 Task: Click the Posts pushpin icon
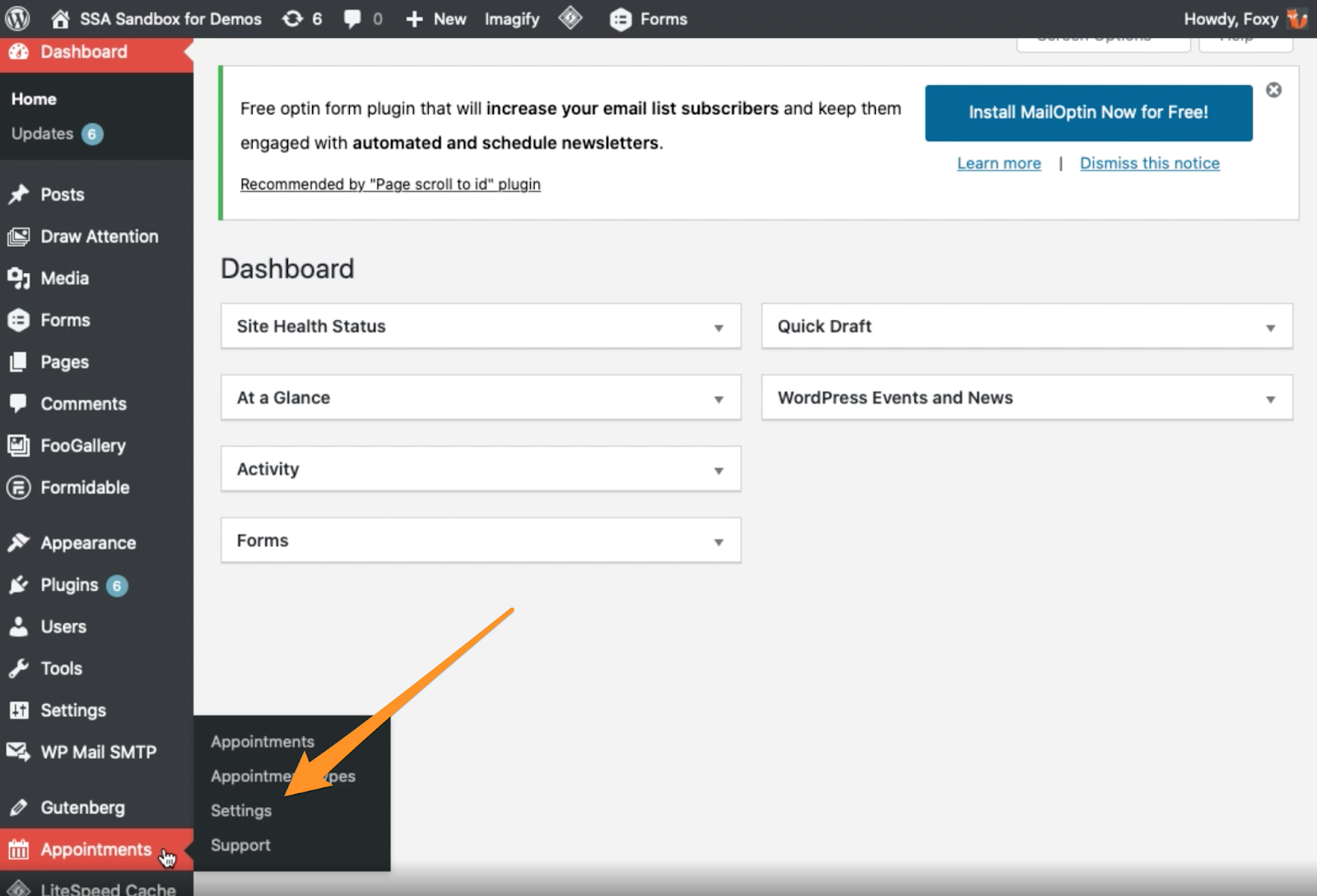19,194
